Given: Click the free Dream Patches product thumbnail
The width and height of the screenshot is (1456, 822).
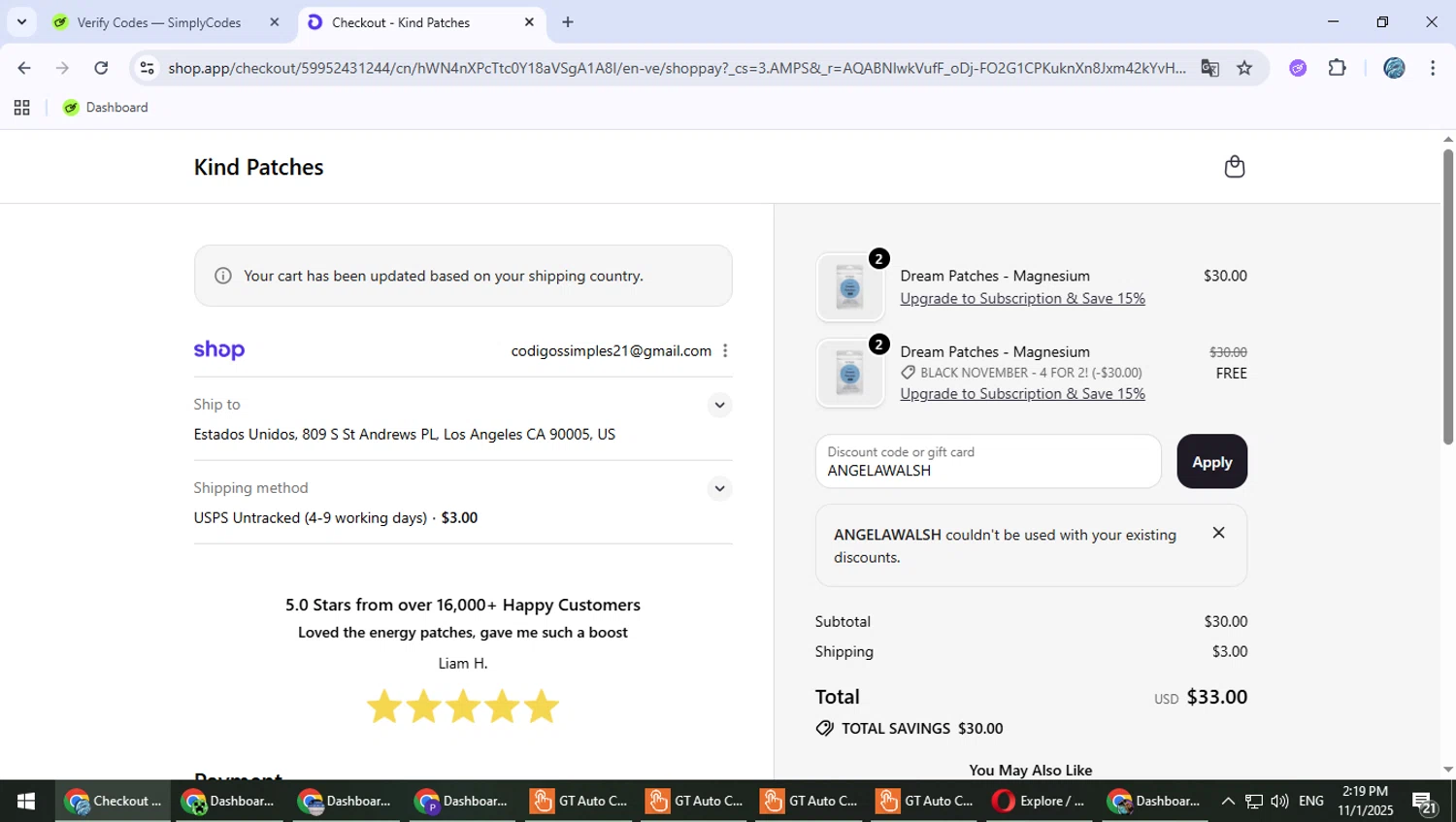Looking at the screenshot, I should 849,374.
